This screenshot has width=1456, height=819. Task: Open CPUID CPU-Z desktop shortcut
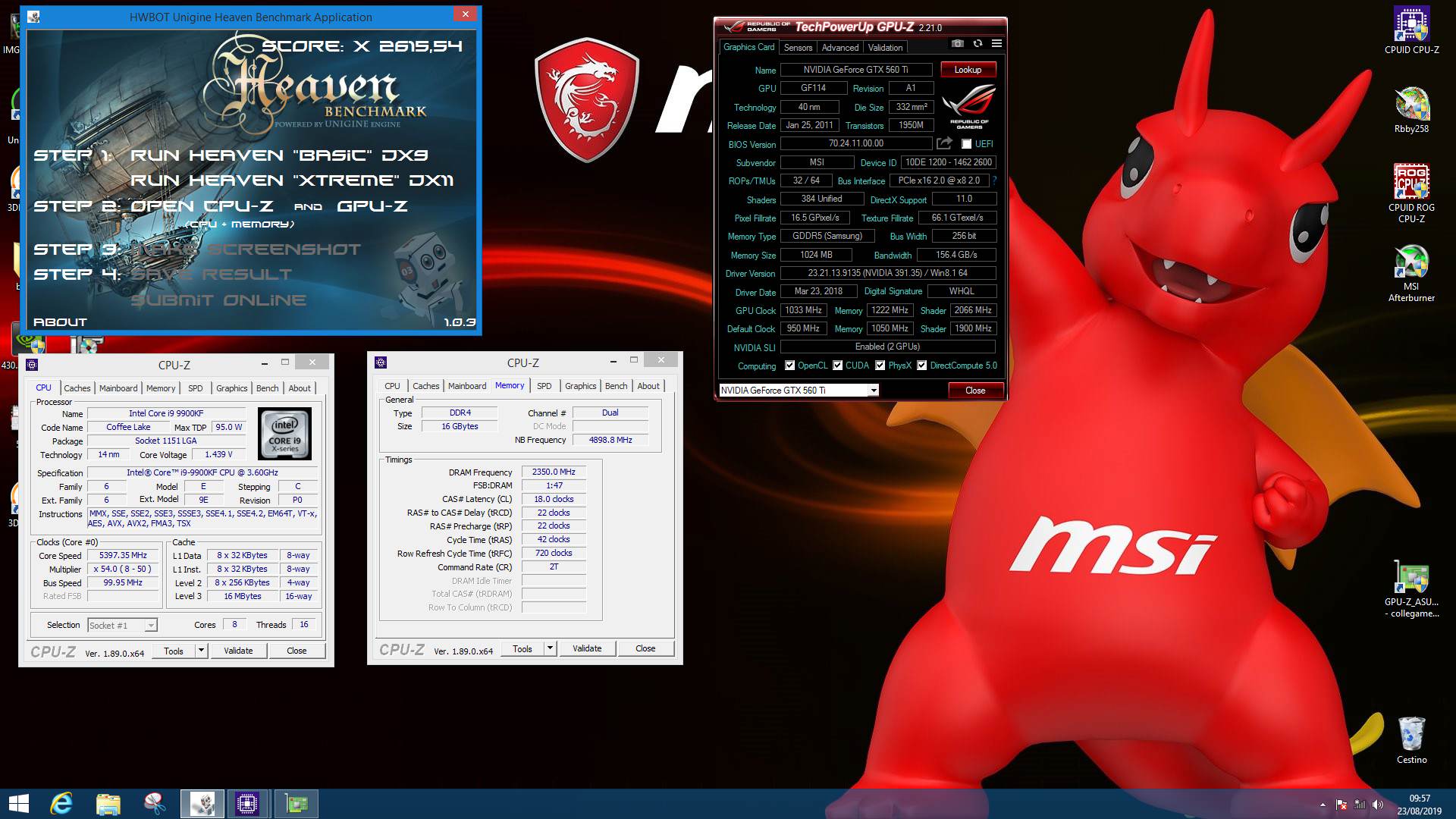[1411, 31]
